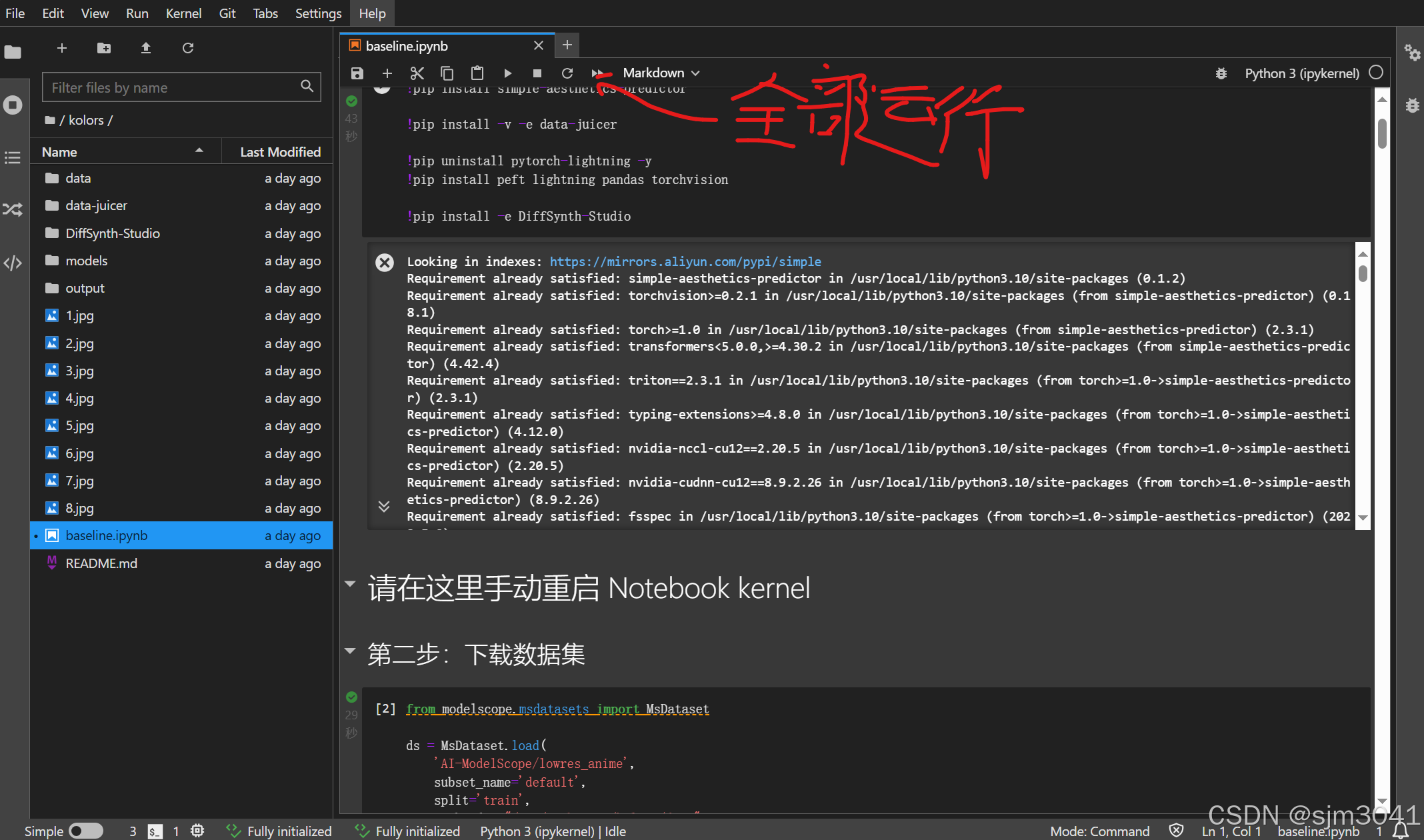This screenshot has height=840, width=1424.
Task: Open the File menu
Action: click(x=15, y=13)
